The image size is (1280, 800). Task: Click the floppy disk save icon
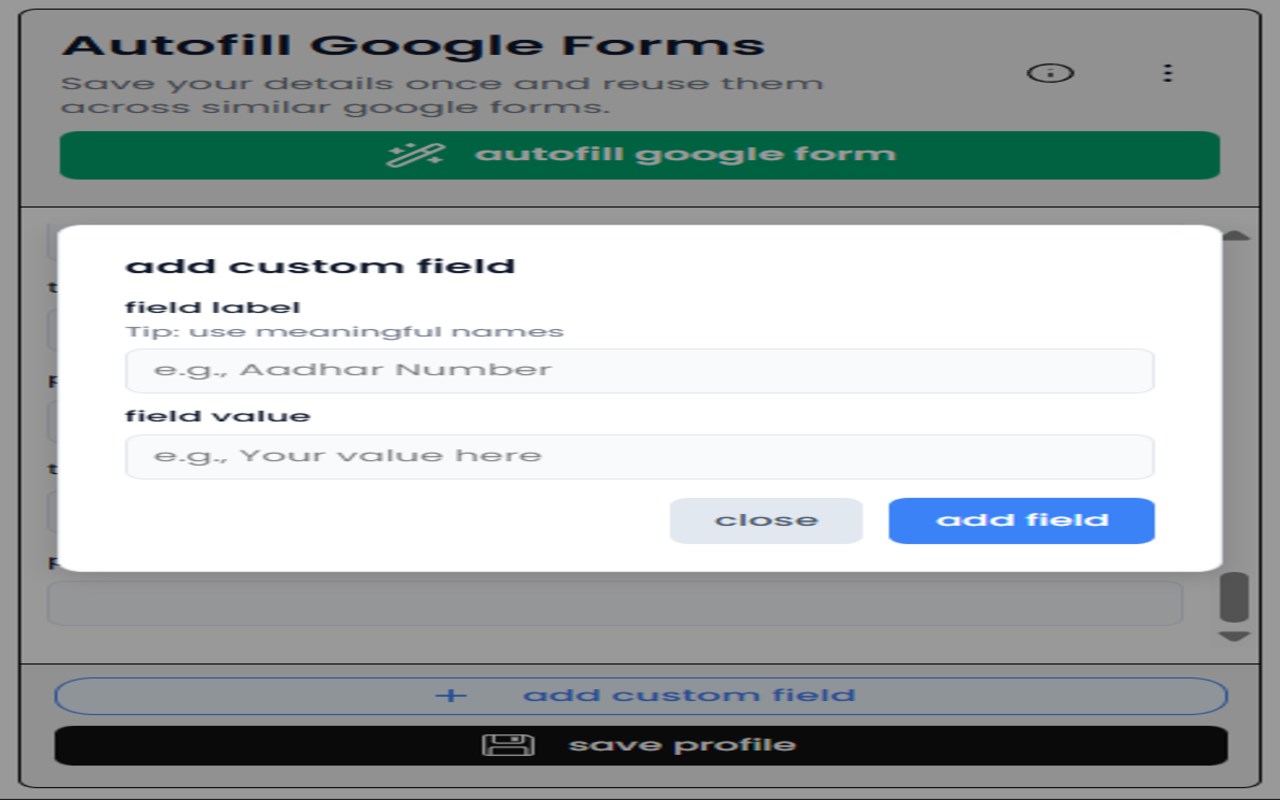[x=508, y=745]
